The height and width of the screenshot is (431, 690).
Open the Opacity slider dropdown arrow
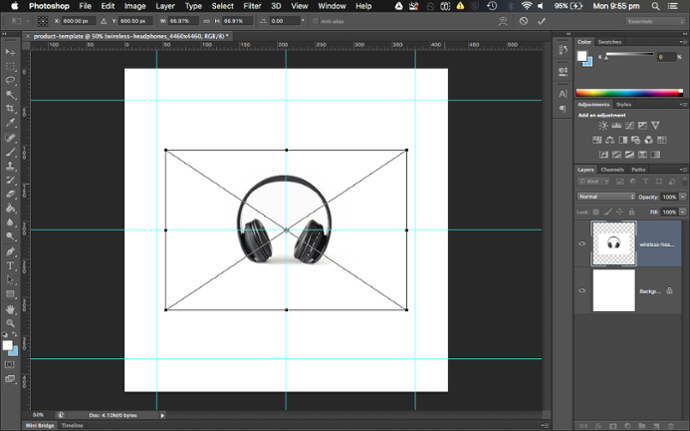pyautogui.click(x=683, y=197)
